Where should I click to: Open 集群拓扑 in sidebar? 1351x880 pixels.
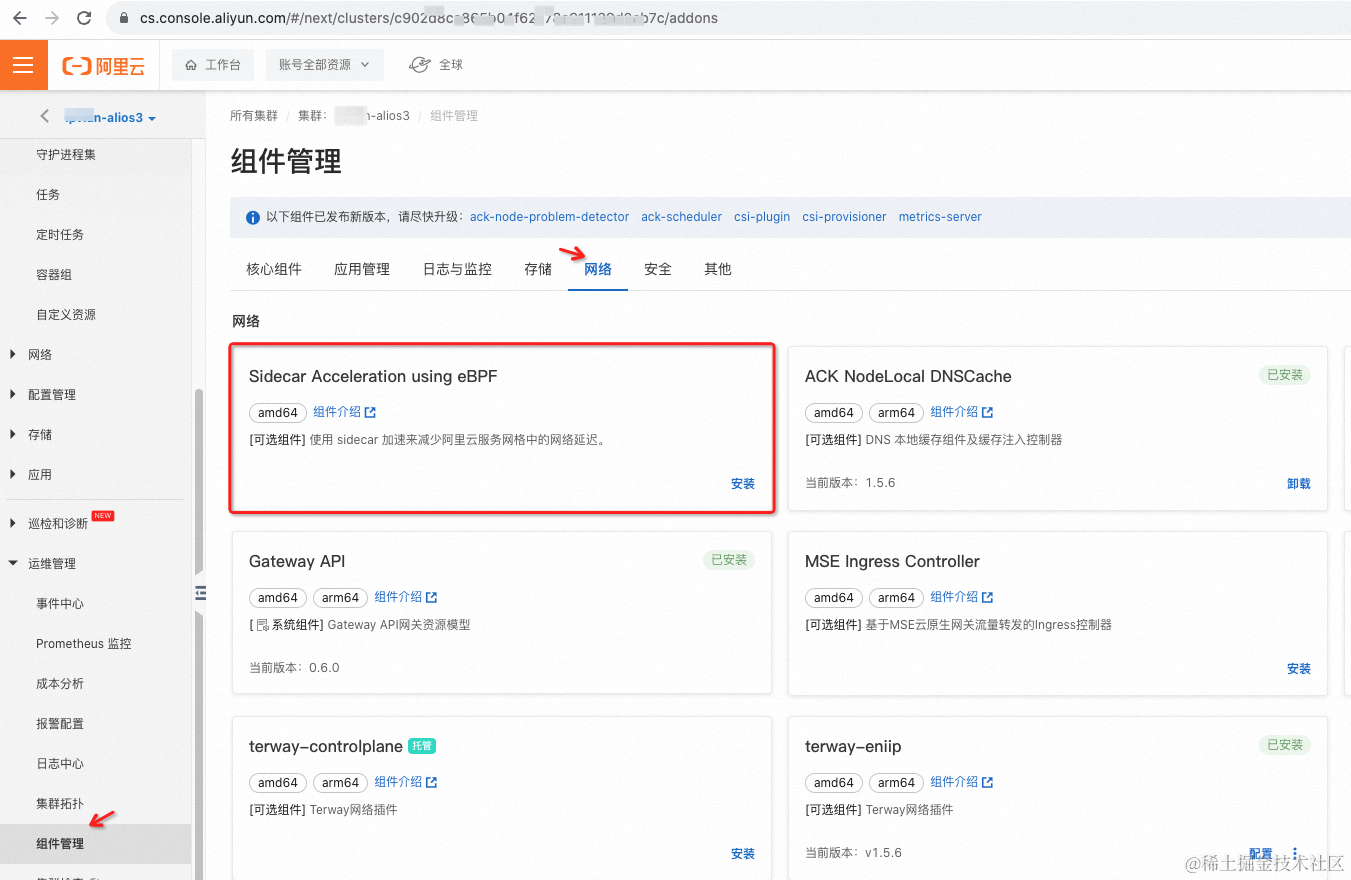[x=60, y=804]
